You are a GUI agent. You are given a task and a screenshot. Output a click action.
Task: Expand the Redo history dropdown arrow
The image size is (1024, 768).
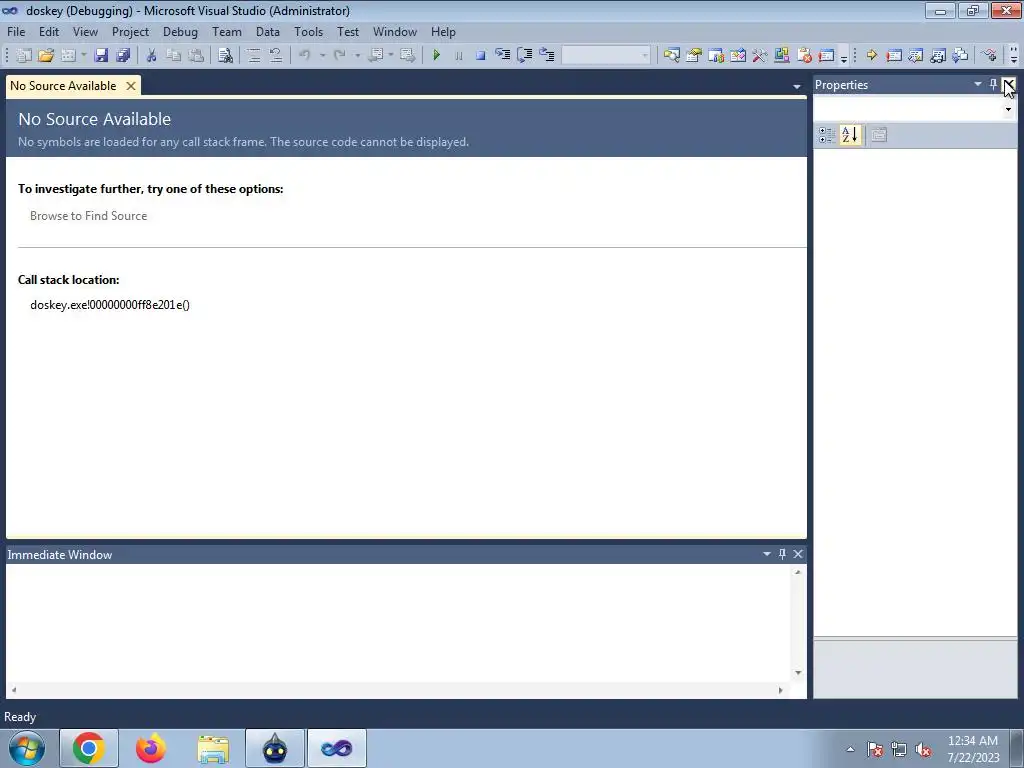[357, 56]
